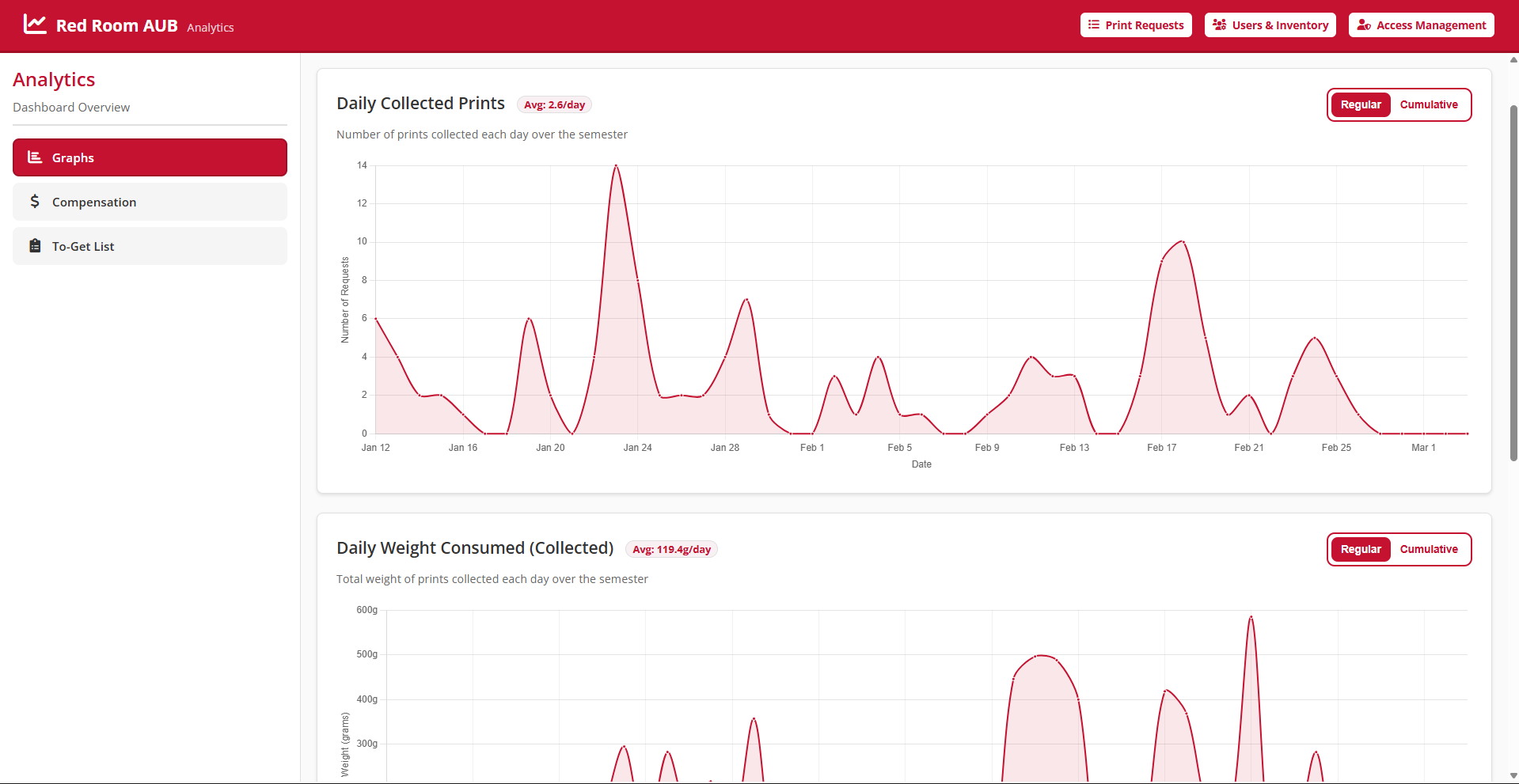The image size is (1519, 784).
Task: Click the Date axis title
Action: pyautogui.click(x=921, y=464)
